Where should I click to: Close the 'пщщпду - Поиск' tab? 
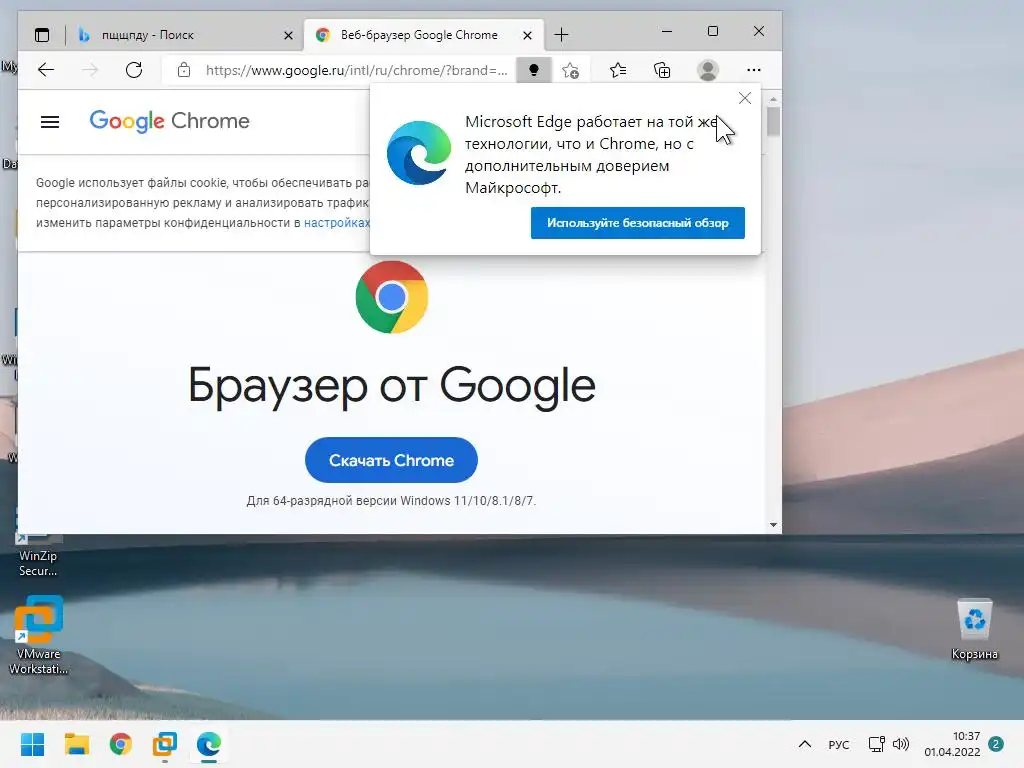288,35
